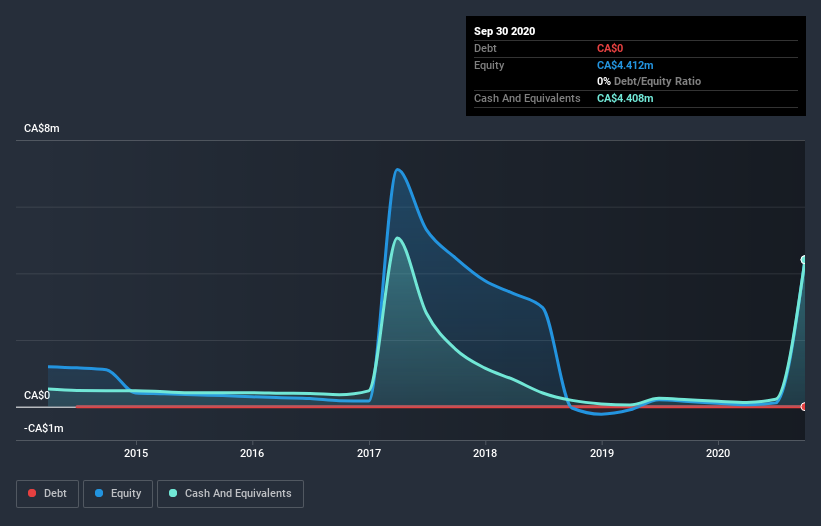Click the tooltip's Cash And Equivalents label

(527, 98)
